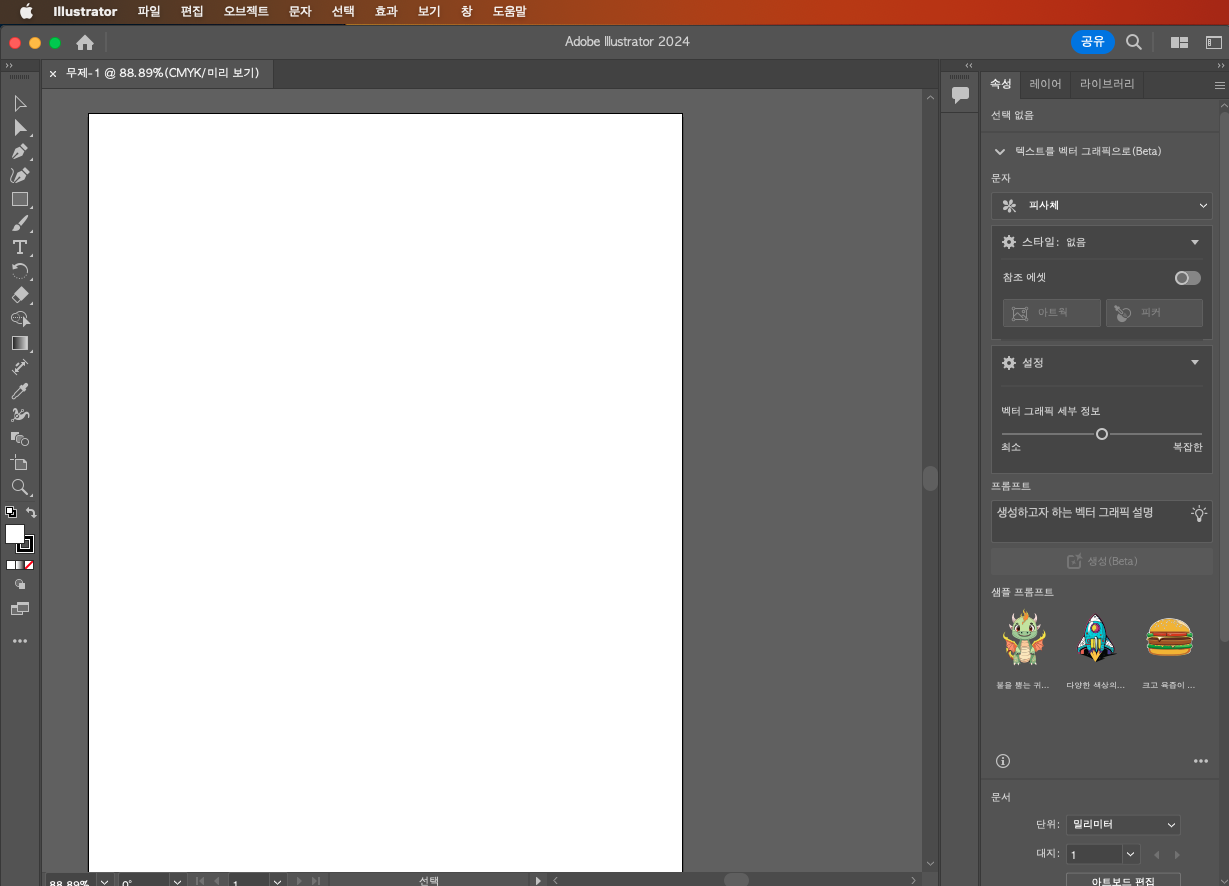
Task: Collapse 텍스트를 벡터 그래픽으로 section
Action: (999, 151)
